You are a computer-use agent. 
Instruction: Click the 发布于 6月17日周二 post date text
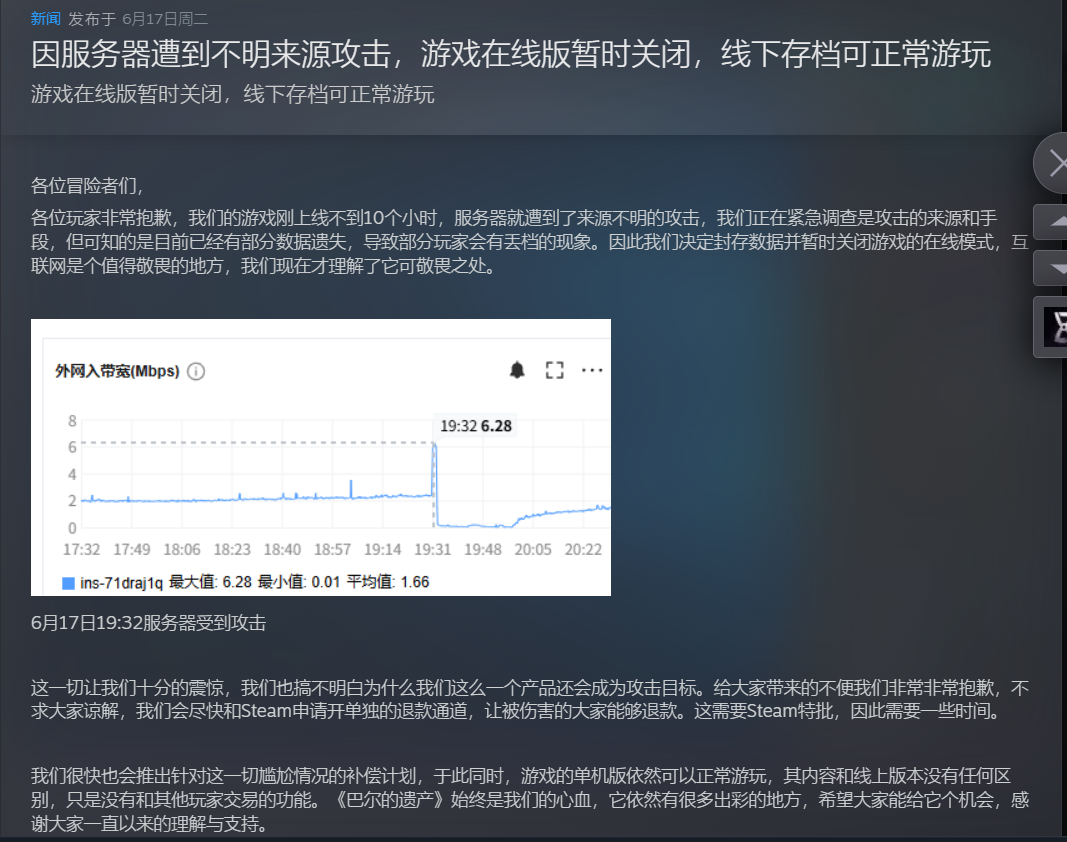click(x=138, y=18)
